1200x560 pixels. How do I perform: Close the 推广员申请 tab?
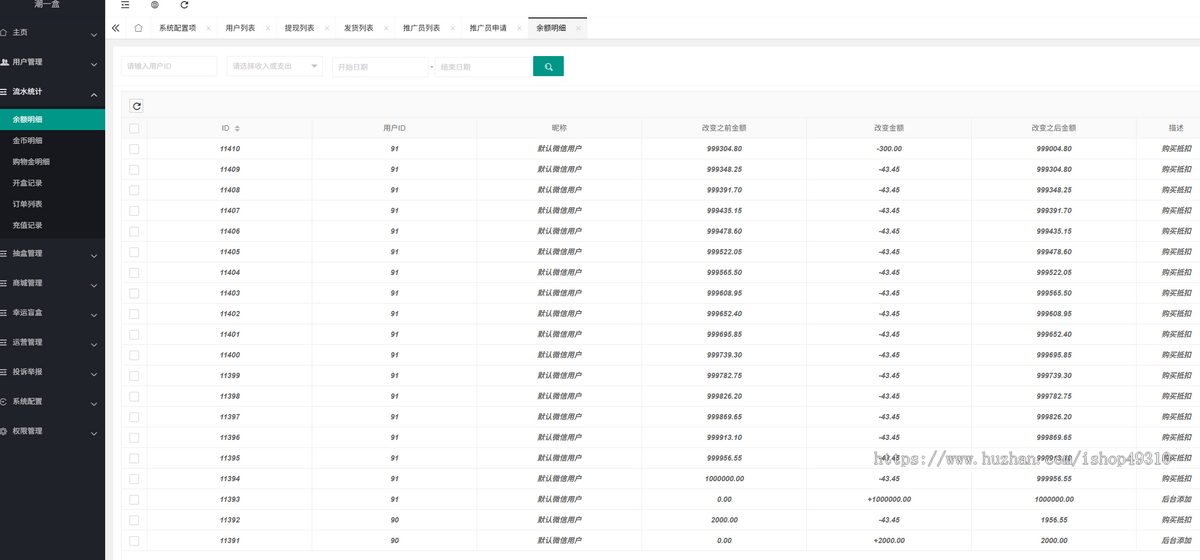[x=519, y=28]
